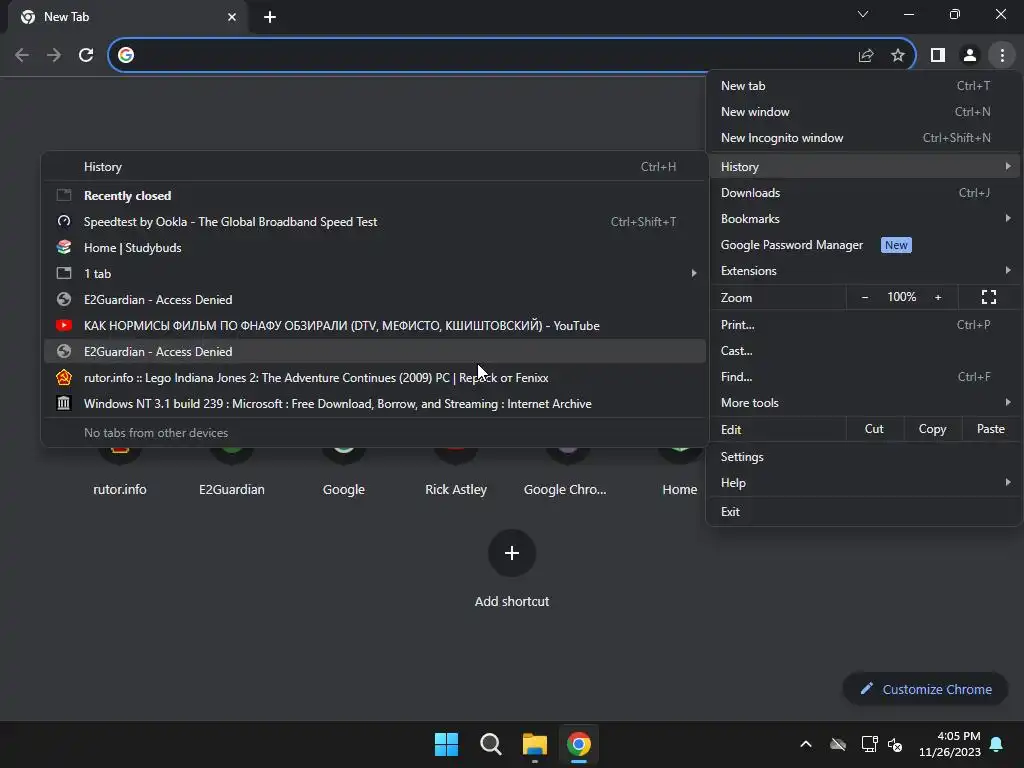This screenshot has height=768, width=1024.
Task: Open a New Incognito window
Action: coord(864,138)
